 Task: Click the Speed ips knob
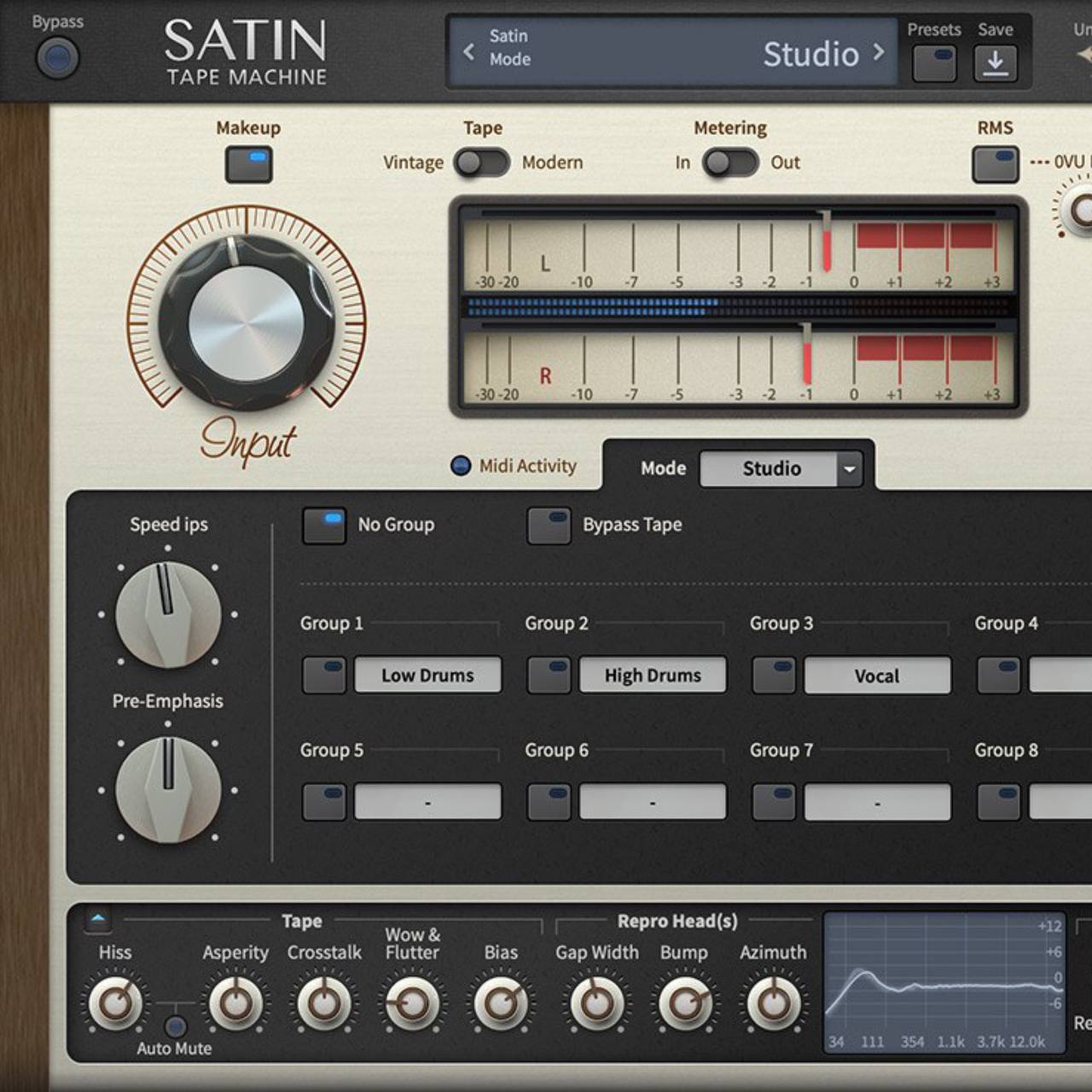point(168,614)
